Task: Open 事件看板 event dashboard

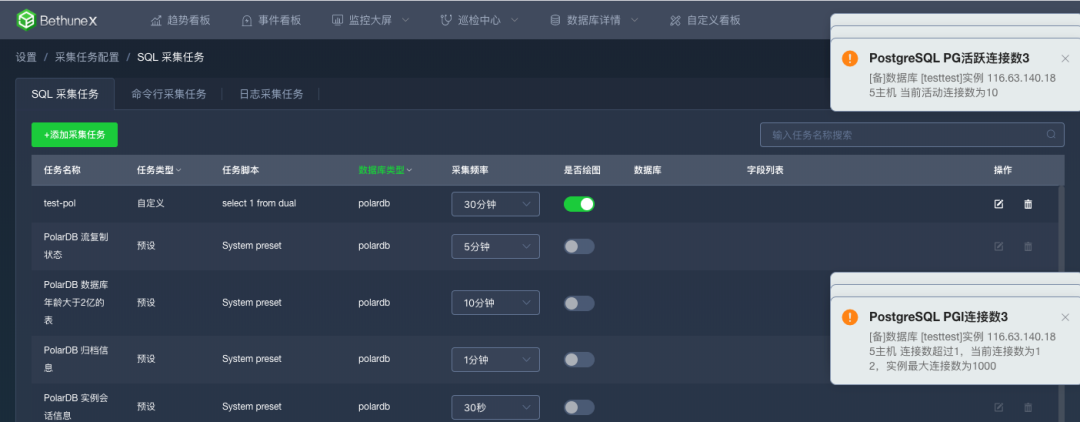Action: [271, 21]
